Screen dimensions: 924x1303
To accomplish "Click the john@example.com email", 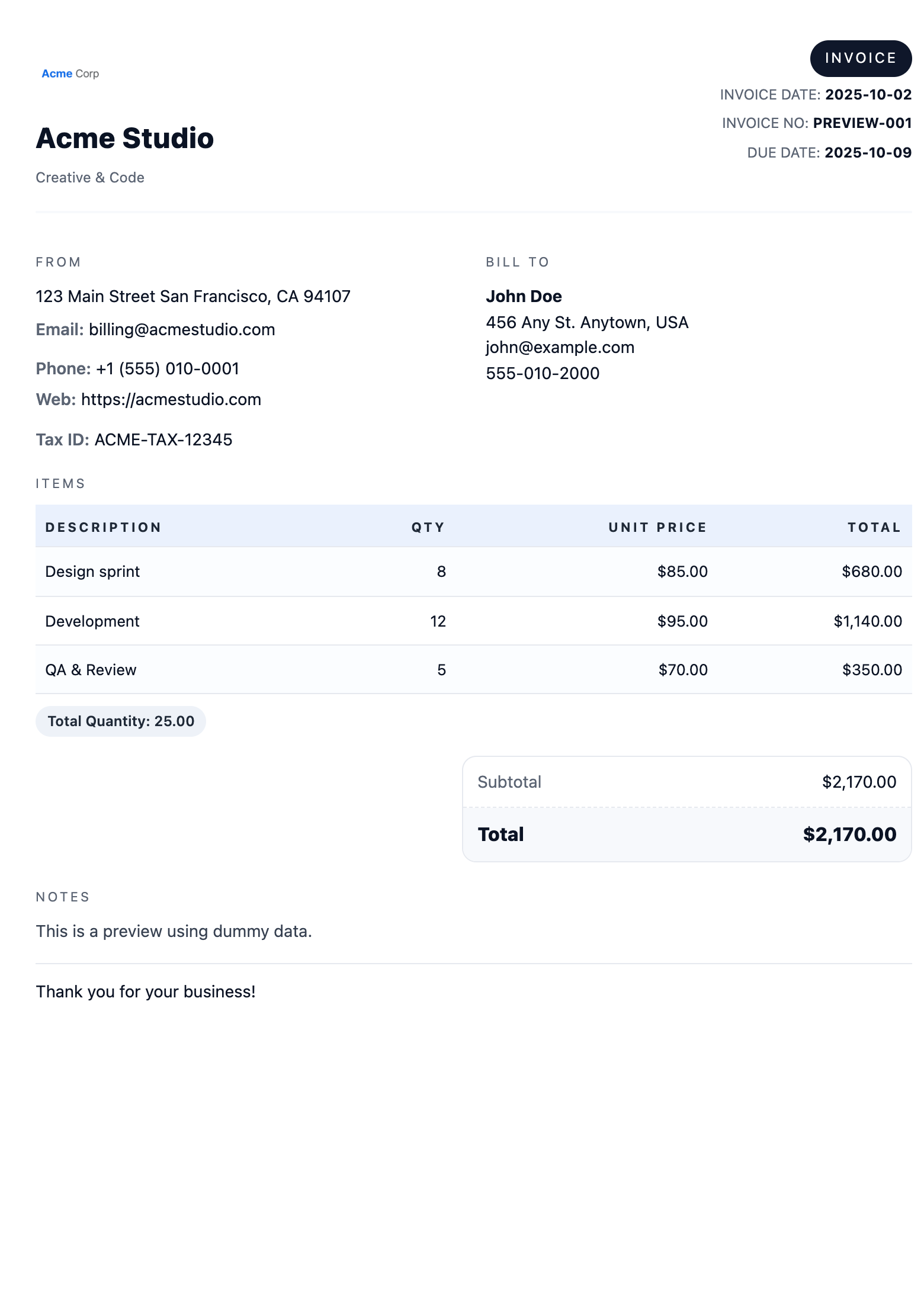I will pyautogui.click(x=560, y=348).
